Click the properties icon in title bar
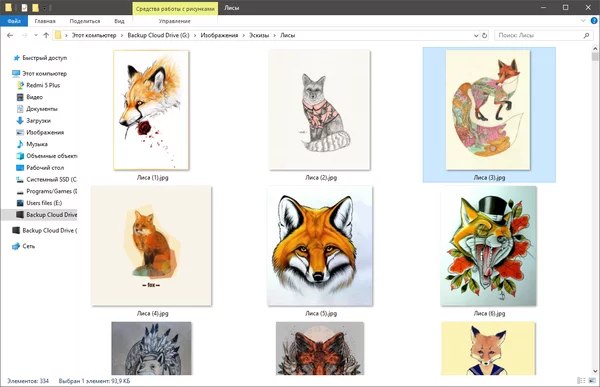Viewport: 600px width, 387px height. [24, 7]
